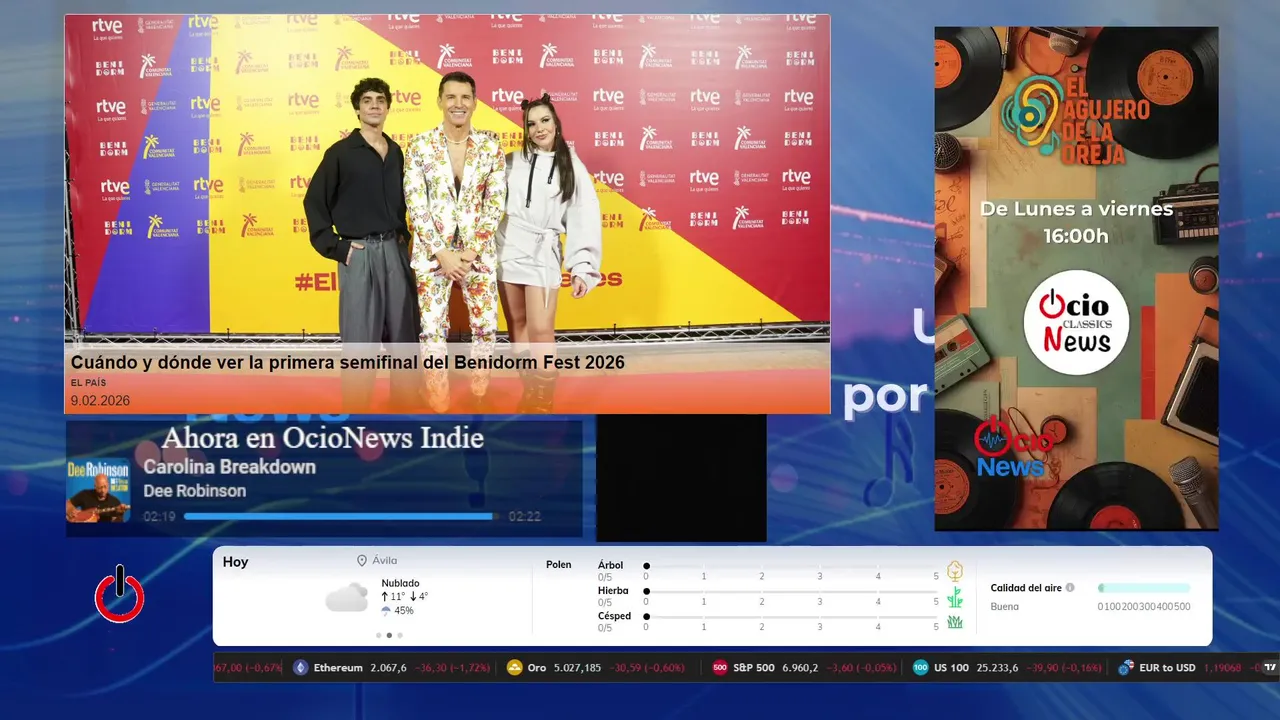
Task: Click the OcioNews logo in side banner
Action: pyautogui.click(x=1012, y=448)
